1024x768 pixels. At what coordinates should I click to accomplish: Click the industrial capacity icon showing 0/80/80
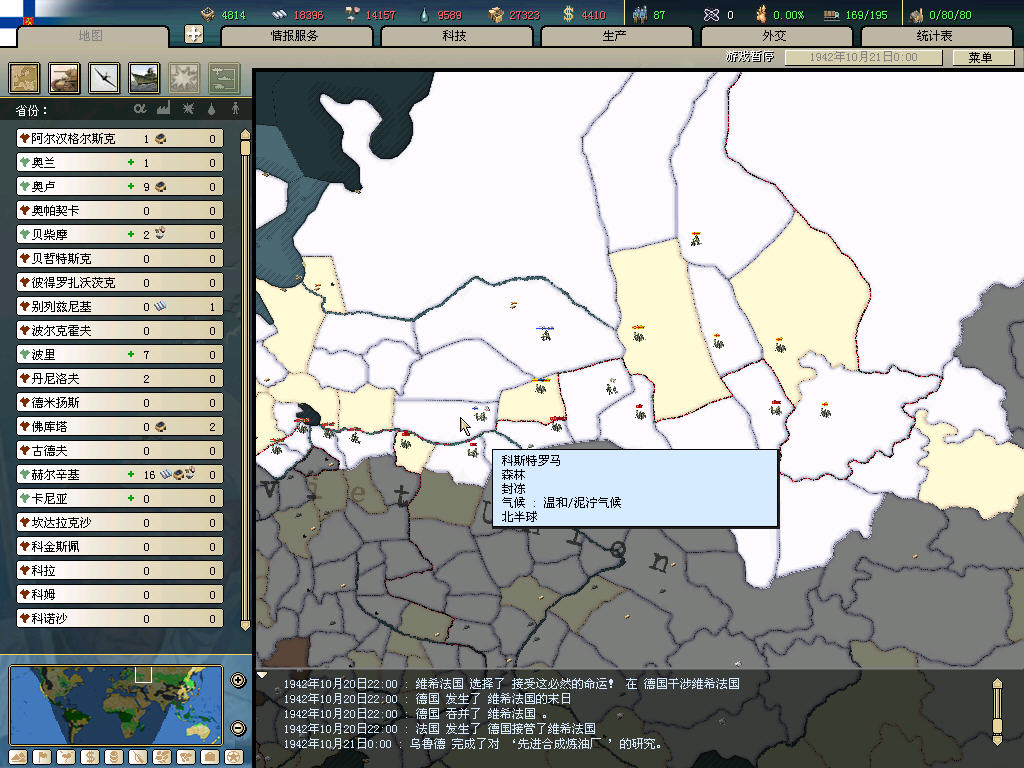916,14
